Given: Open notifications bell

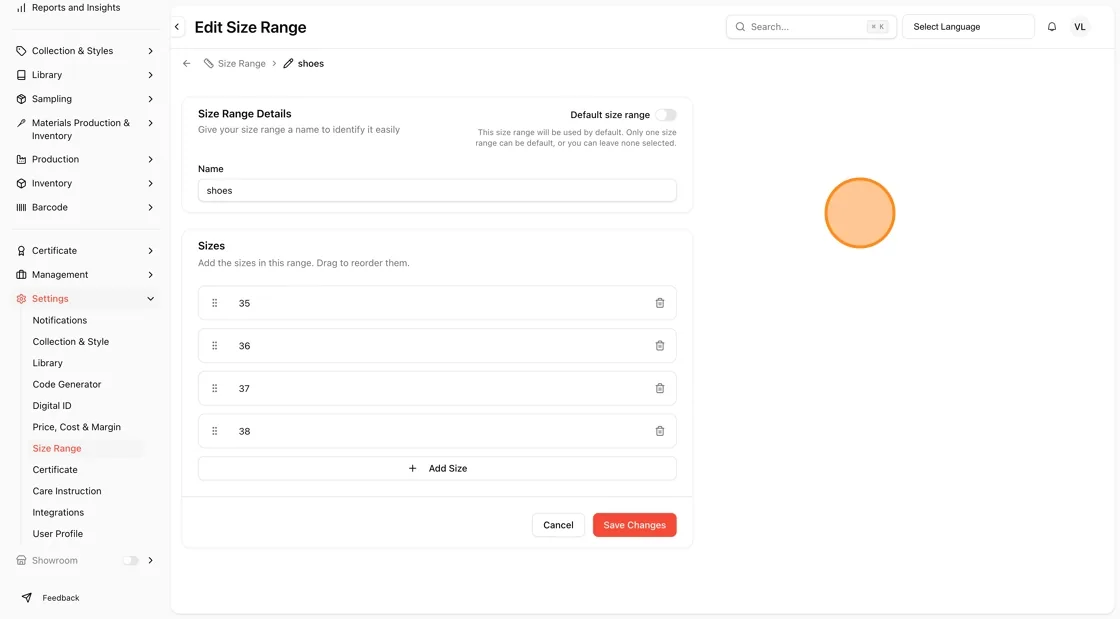Looking at the screenshot, I should (x=1052, y=26).
